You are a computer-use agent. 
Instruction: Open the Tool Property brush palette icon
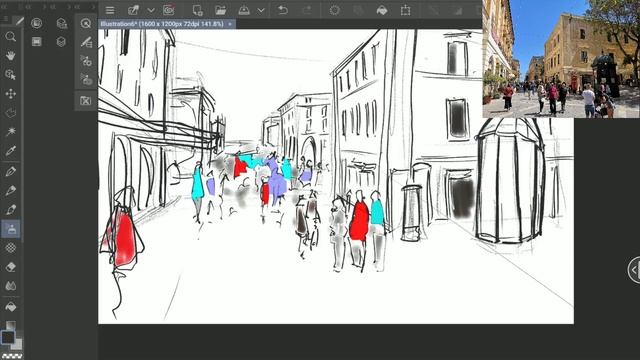[86, 42]
